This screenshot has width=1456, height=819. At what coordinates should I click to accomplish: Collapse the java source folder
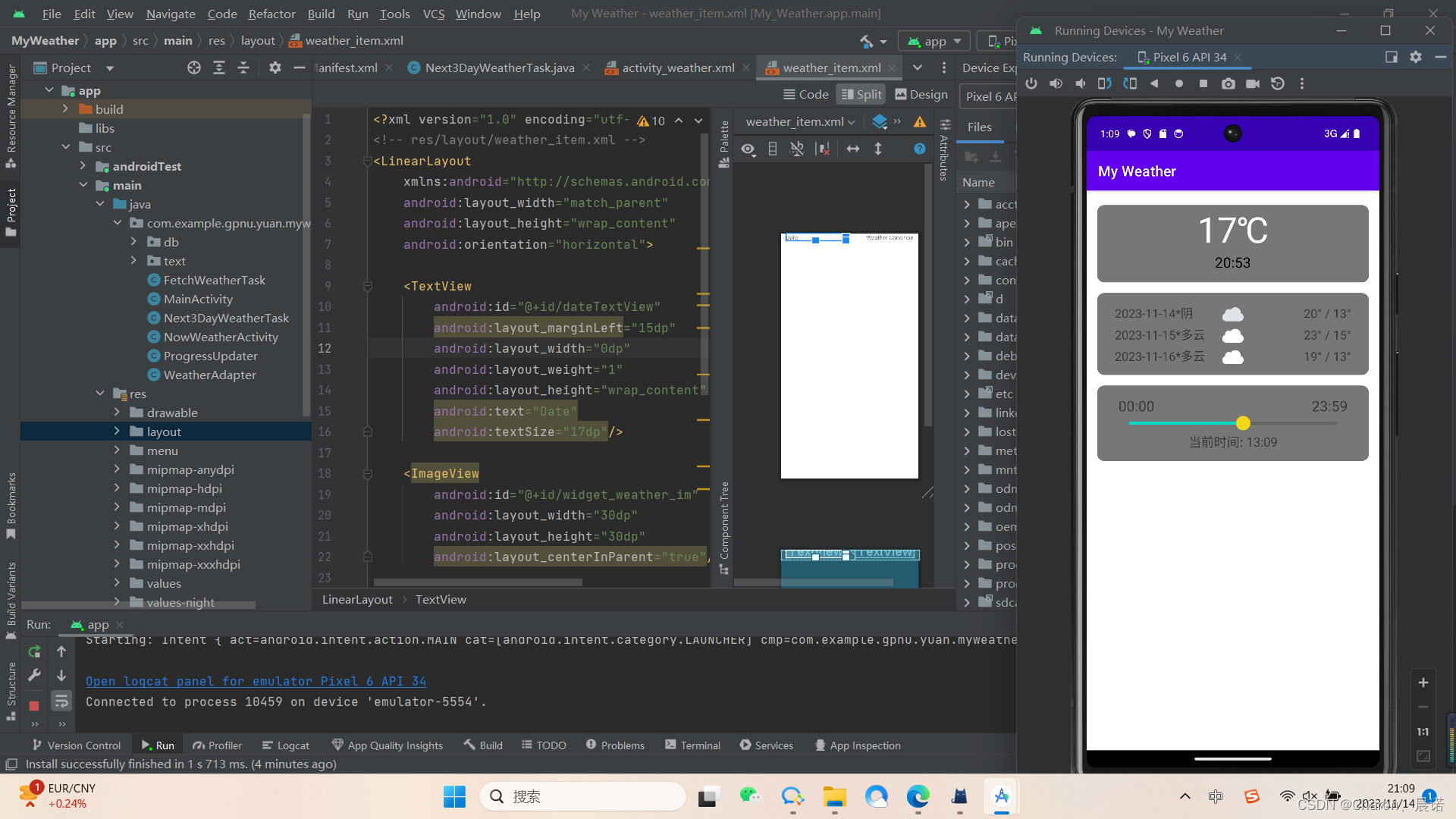pyautogui.click(x=100, y=204)
